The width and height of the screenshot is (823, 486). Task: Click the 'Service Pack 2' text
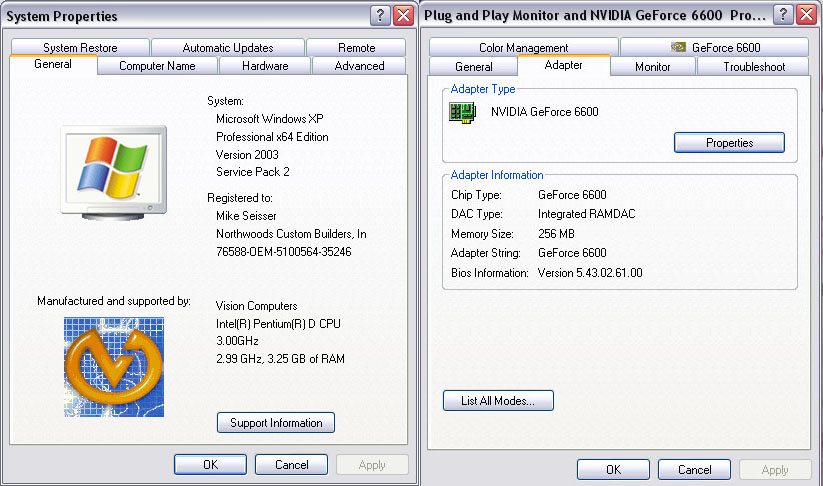tap(252, 172)
